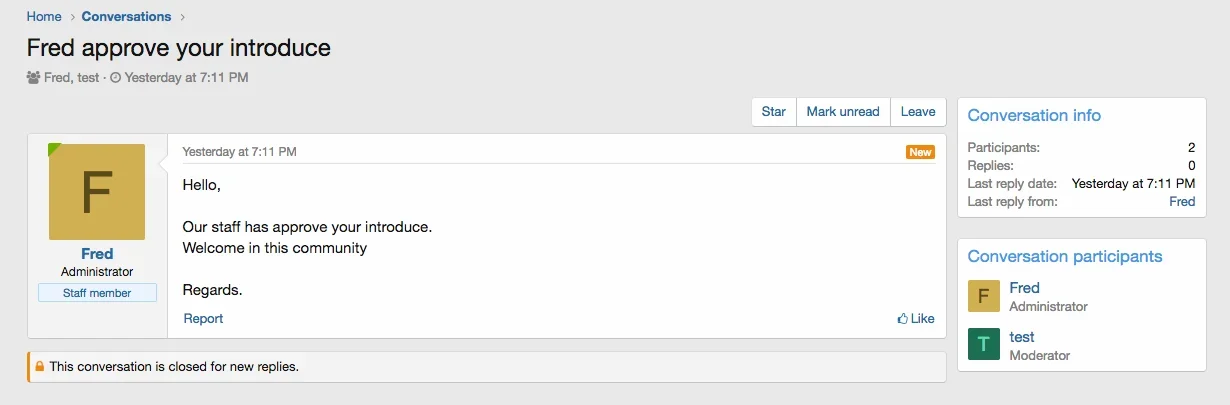Click test user's green avatar icon
This screenshot has height=405, width=1230.
tap(984, 344)
